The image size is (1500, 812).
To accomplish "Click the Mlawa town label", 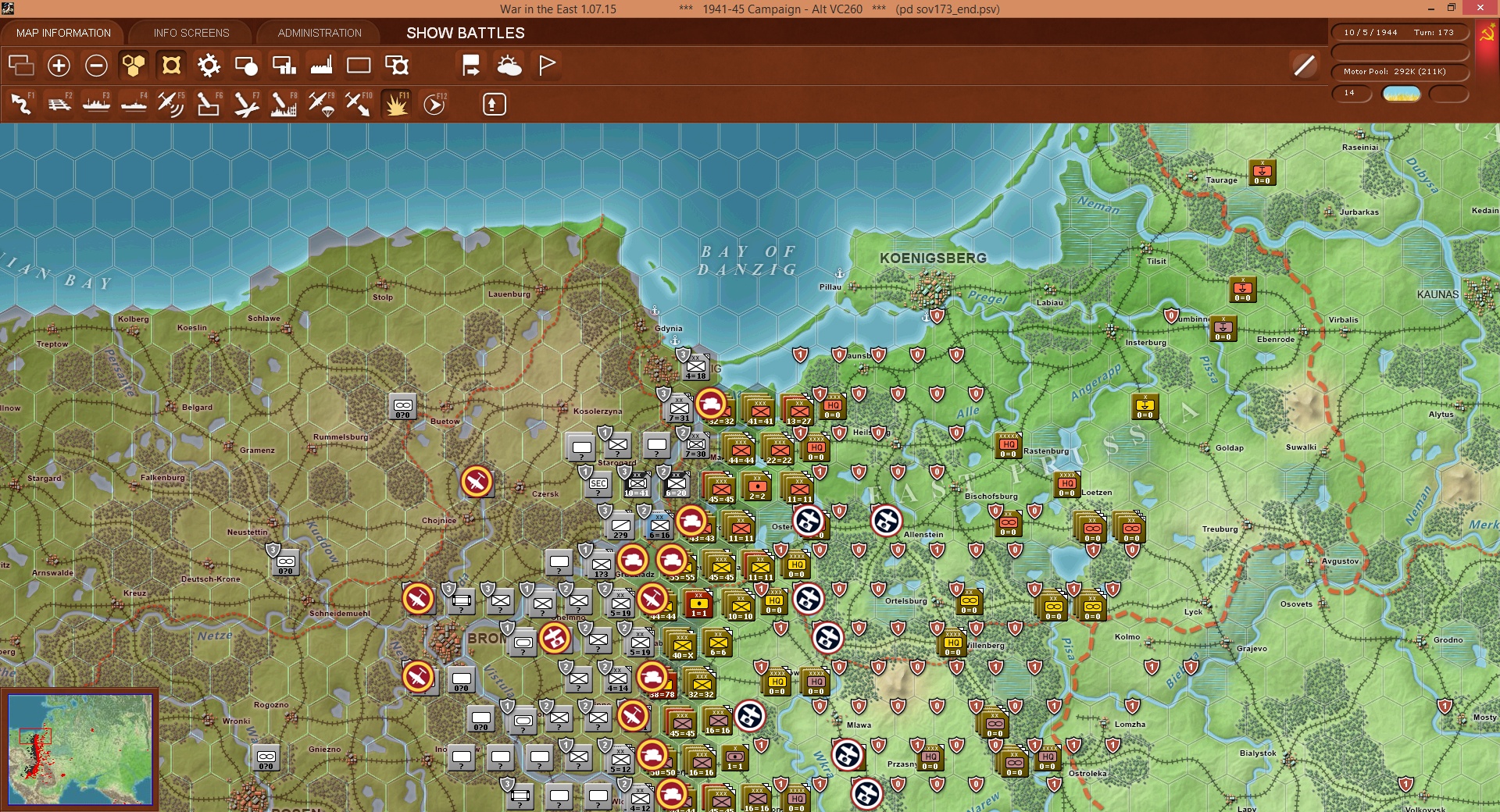I will (x=859, y=725).
